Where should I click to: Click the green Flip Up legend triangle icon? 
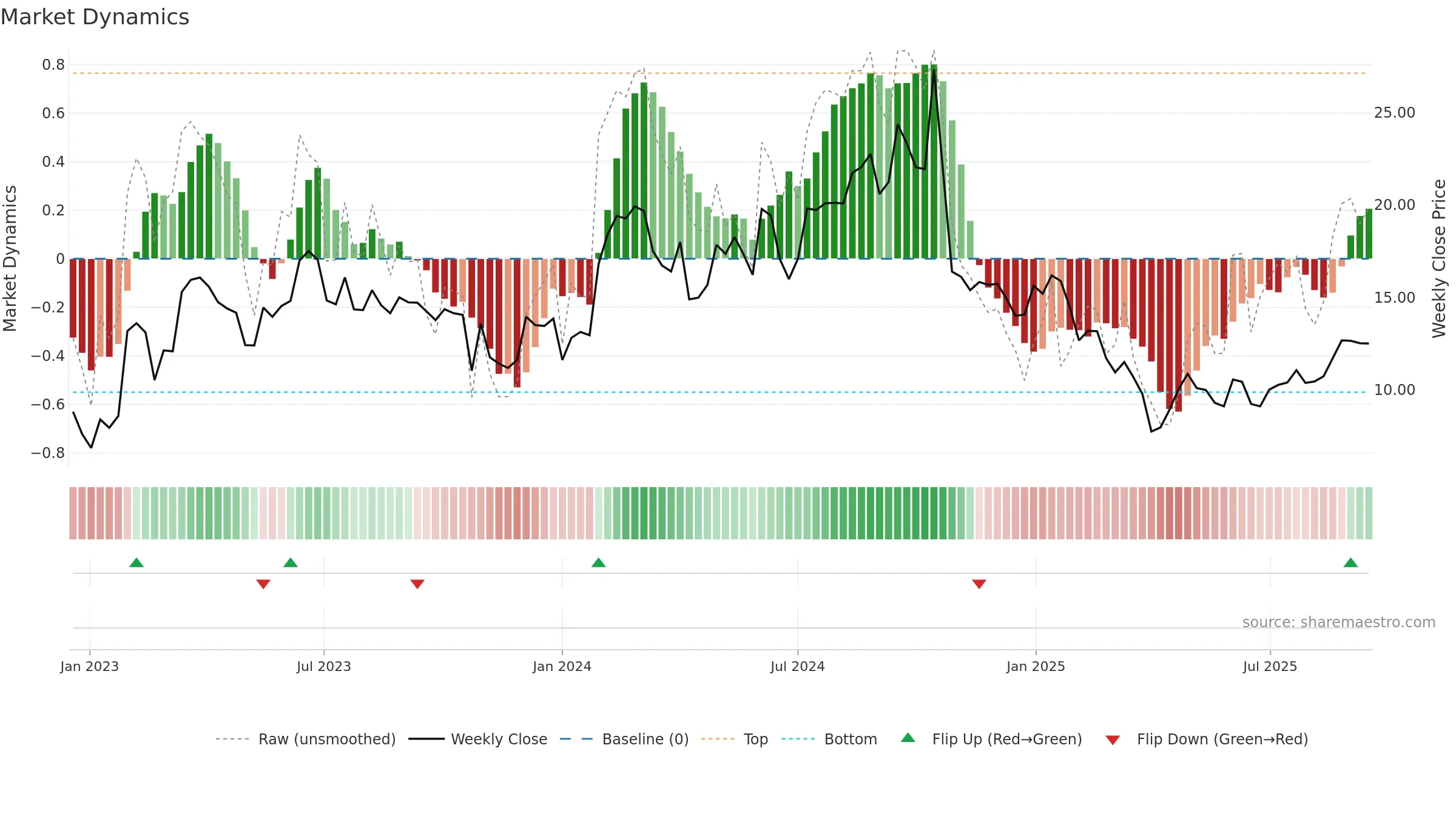(x=908, y=738)
